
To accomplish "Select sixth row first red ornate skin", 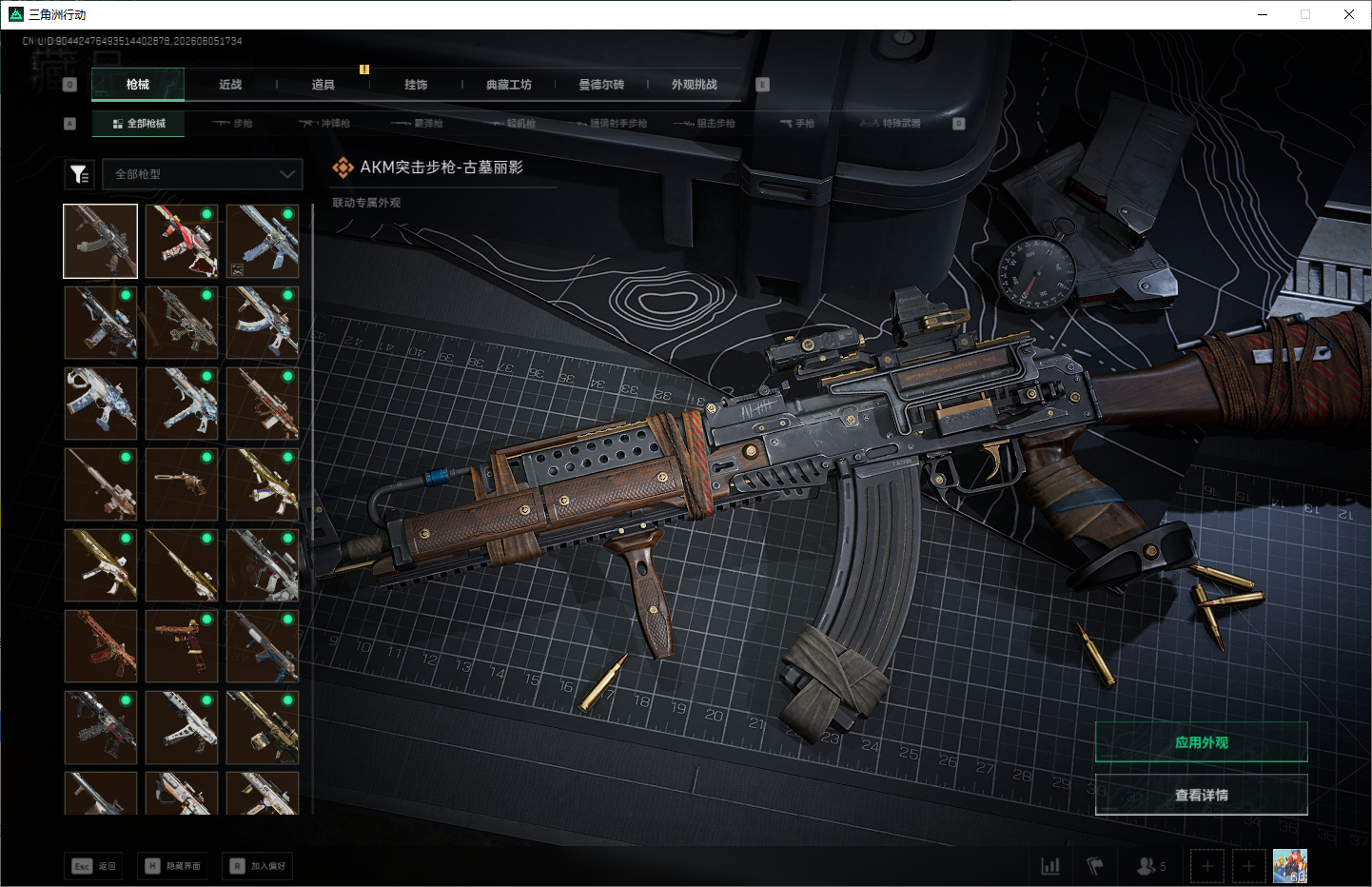I will coord(101,646).
